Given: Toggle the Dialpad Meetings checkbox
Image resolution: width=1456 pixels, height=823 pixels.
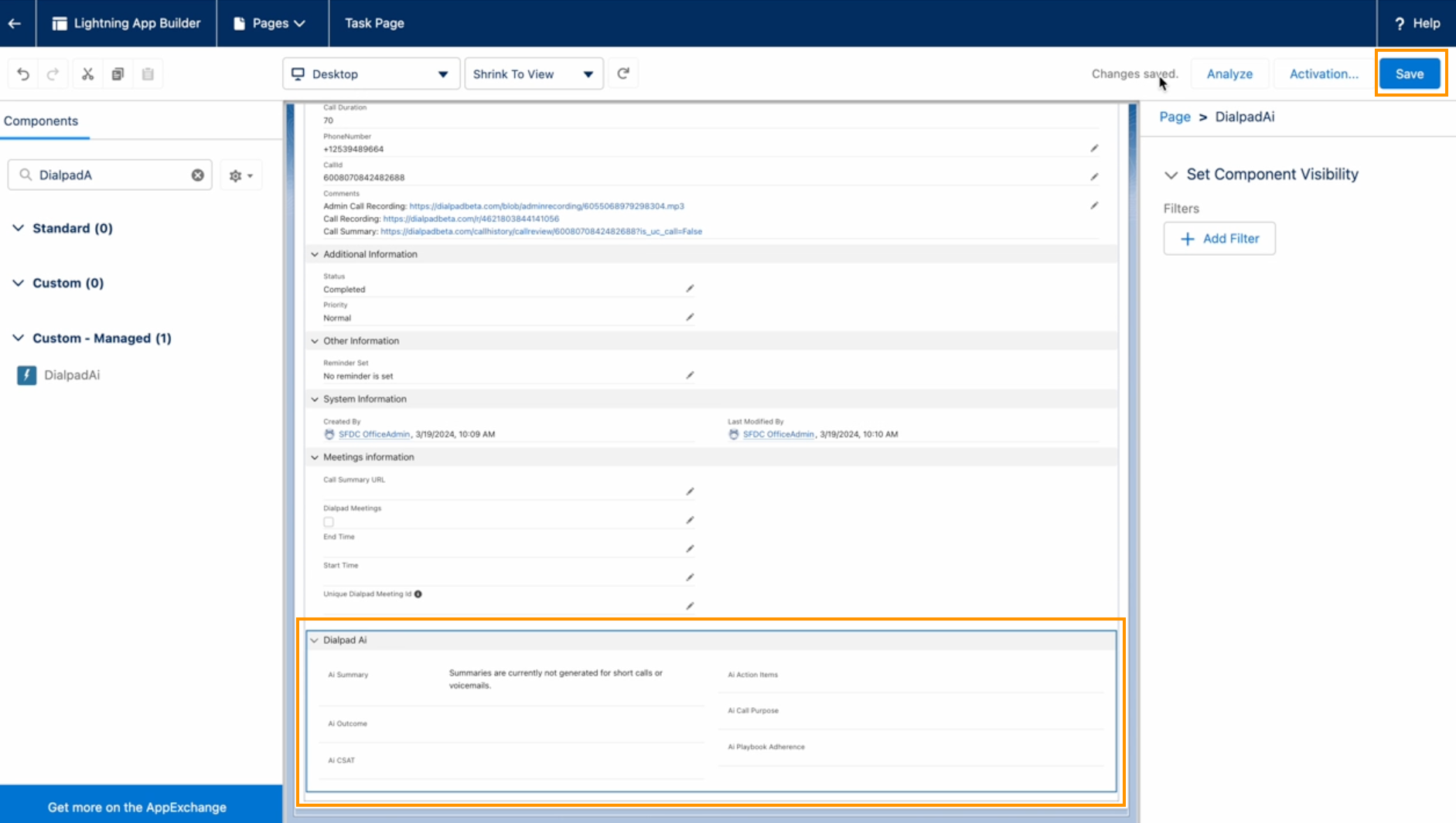Looking at the screenshot, I should (329, 522).
